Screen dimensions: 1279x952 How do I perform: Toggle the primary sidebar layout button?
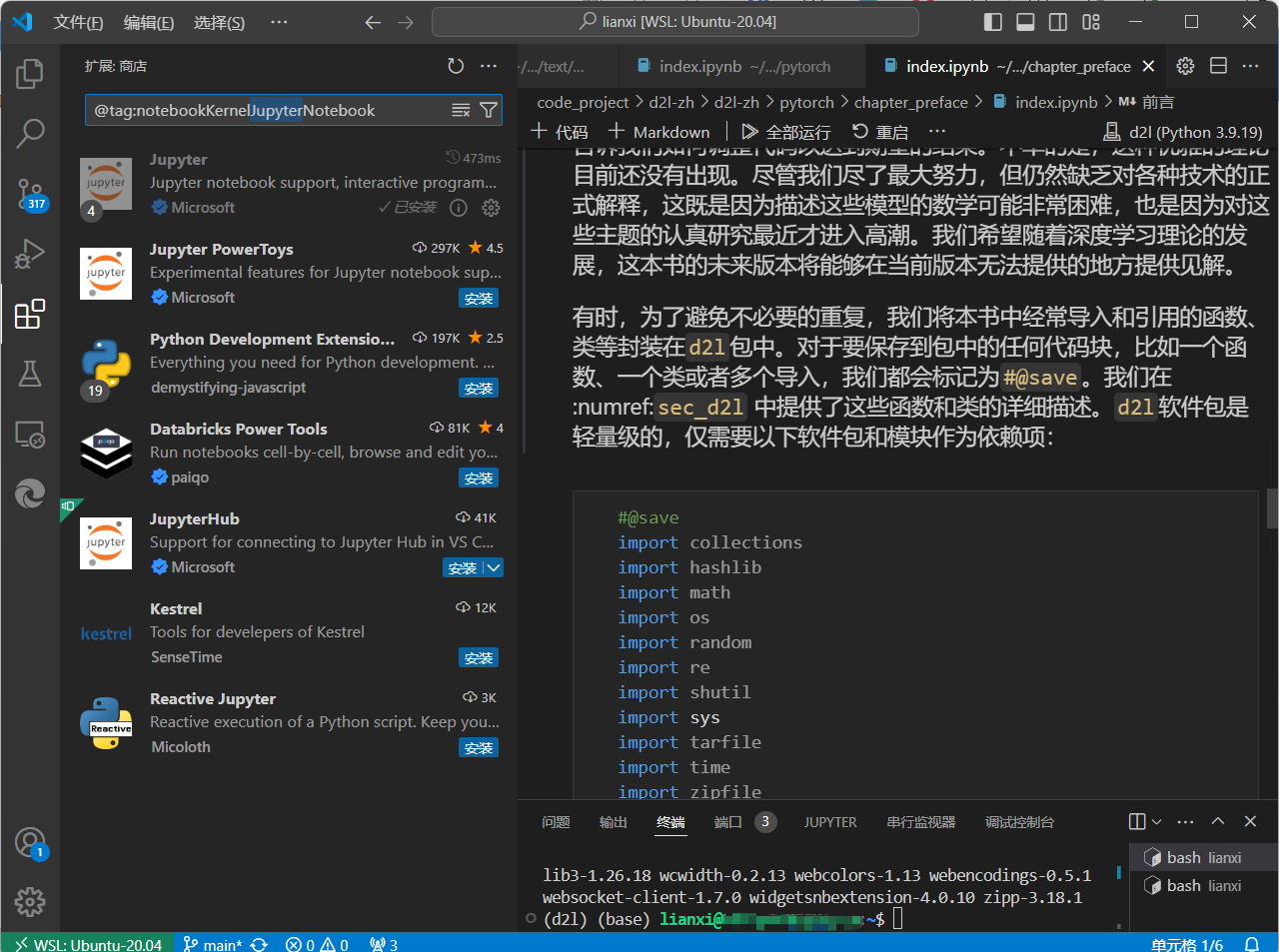992,22
